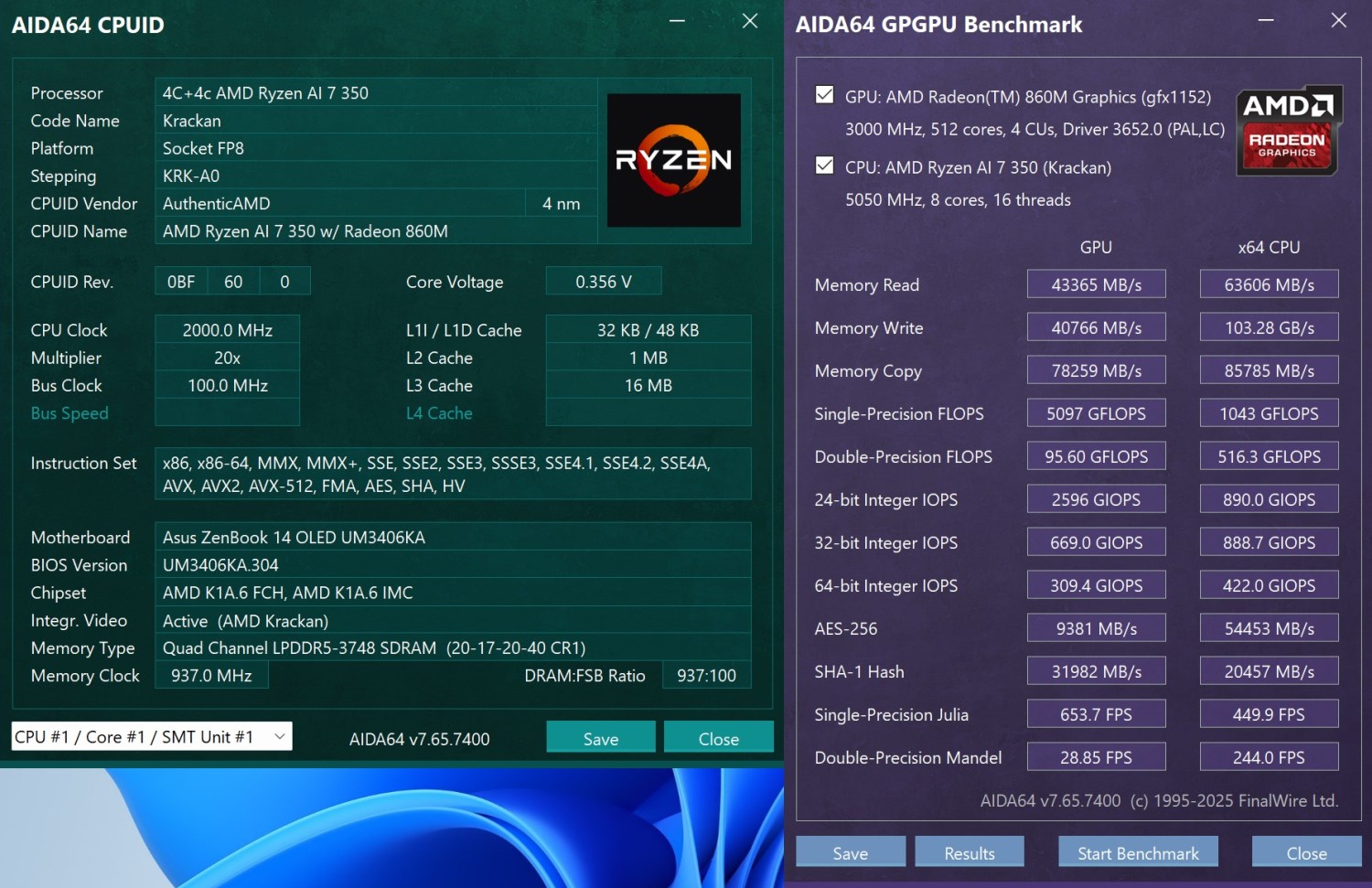The height and width of the screenshot is (888, 1372).
Task: Click the BIOS Version value 'UM3406KA.304'
Action: pos(454,565)
